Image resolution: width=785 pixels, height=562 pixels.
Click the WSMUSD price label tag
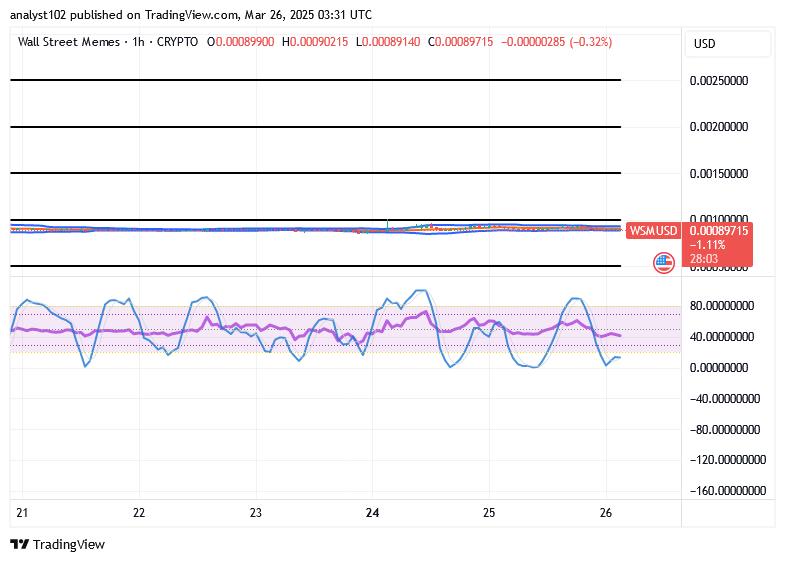[653, 231]
